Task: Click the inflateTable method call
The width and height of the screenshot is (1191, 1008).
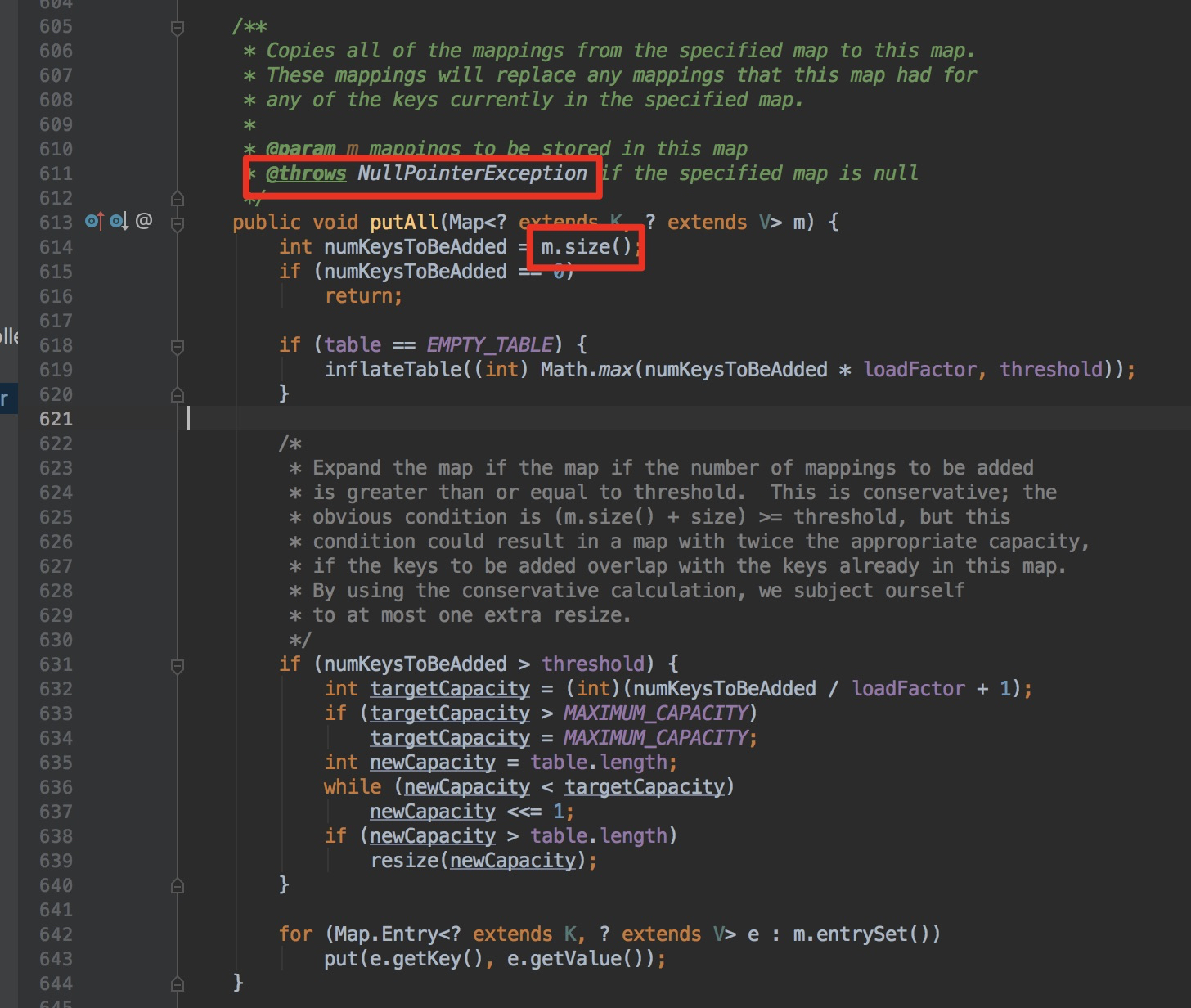Action: [x=393, y=370]
